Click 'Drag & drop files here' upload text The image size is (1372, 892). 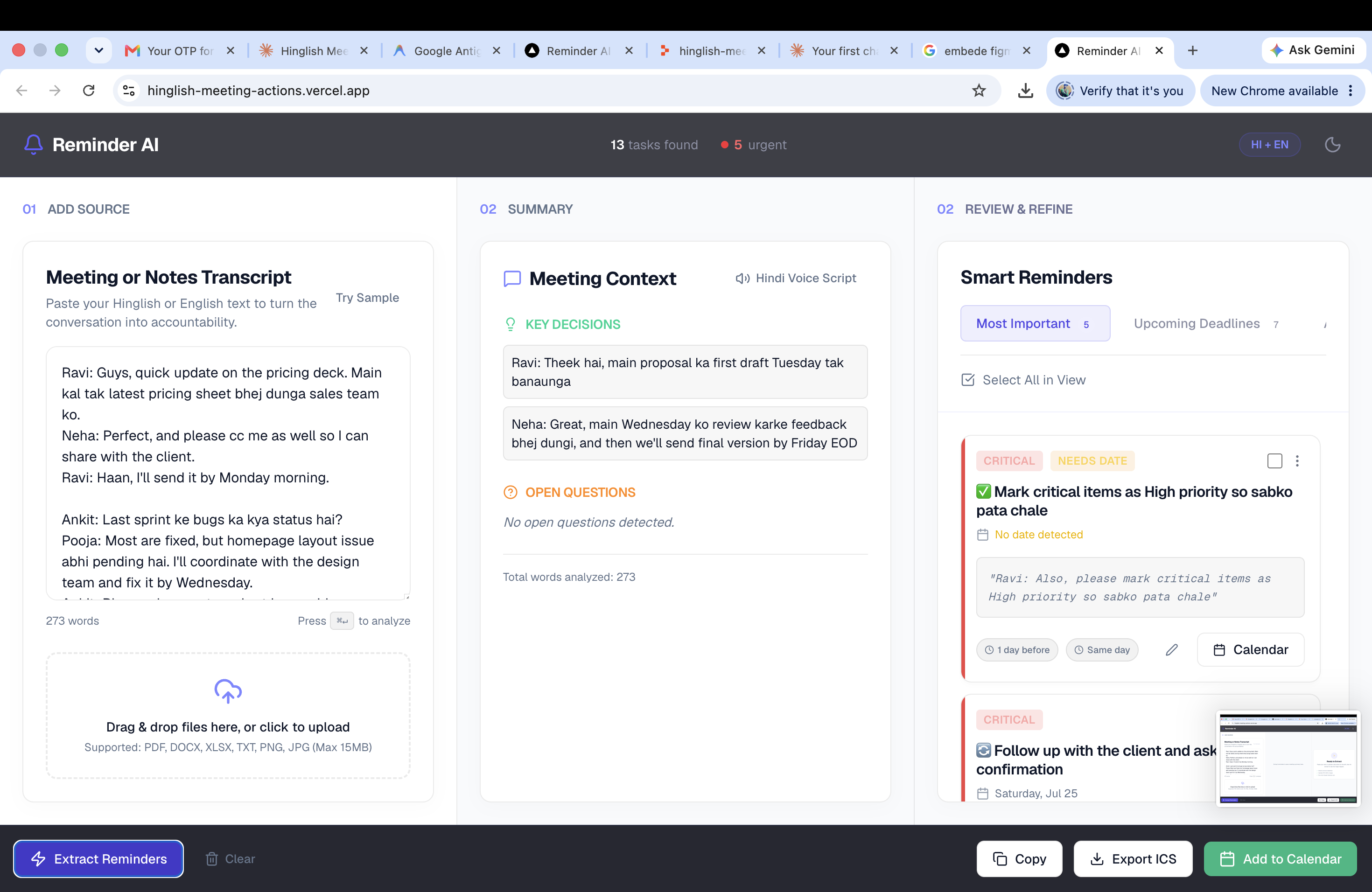pos(228,727)
